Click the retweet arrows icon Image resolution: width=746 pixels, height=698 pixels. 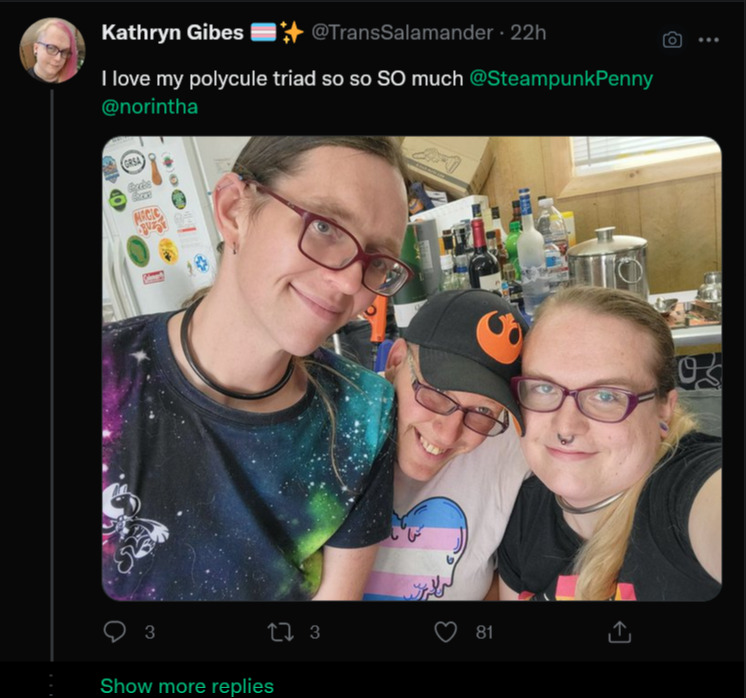pos(281,632)
